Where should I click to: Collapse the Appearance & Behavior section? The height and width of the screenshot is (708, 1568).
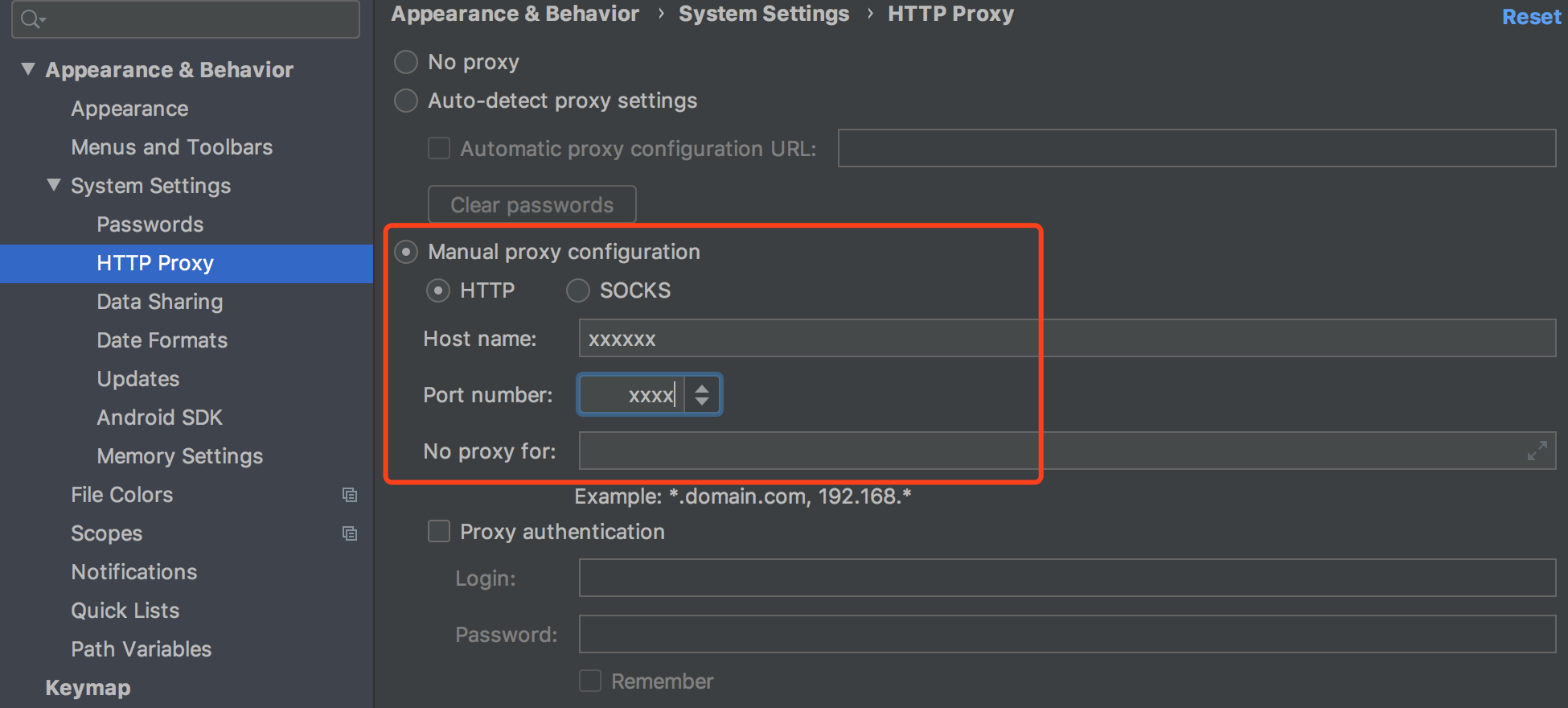click(28, 69)
